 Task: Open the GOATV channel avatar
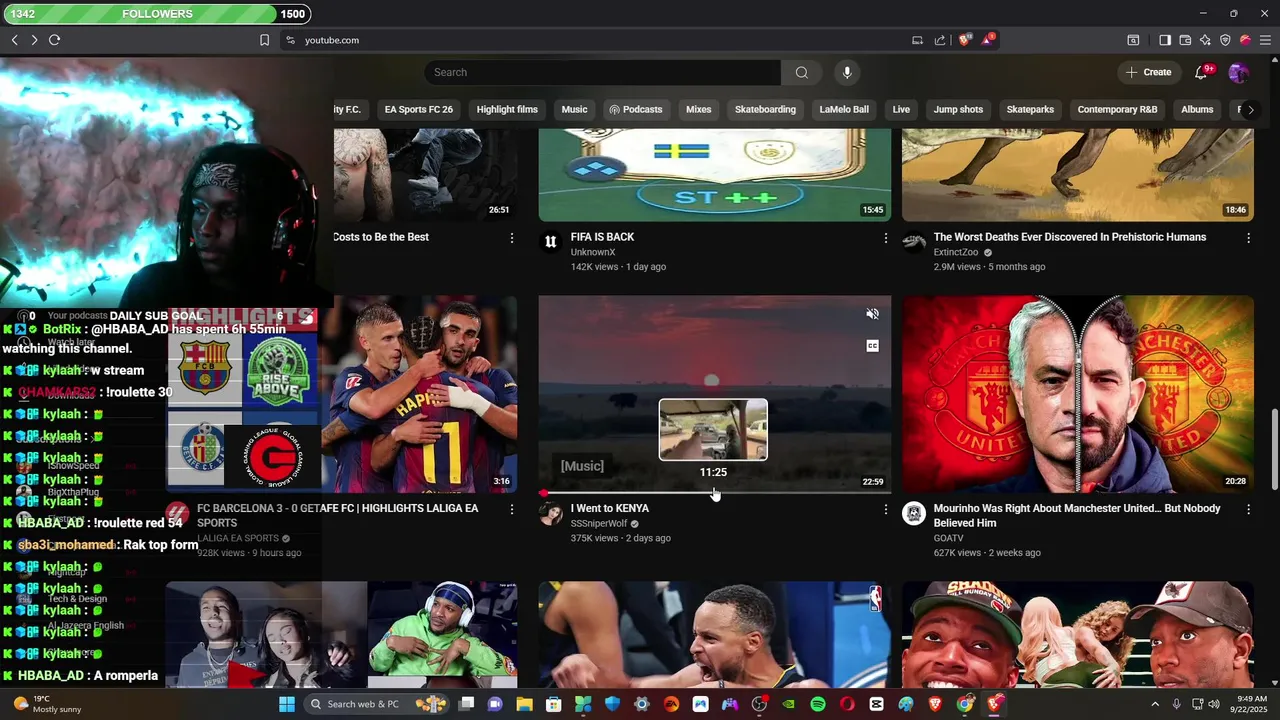pos(913,513)
